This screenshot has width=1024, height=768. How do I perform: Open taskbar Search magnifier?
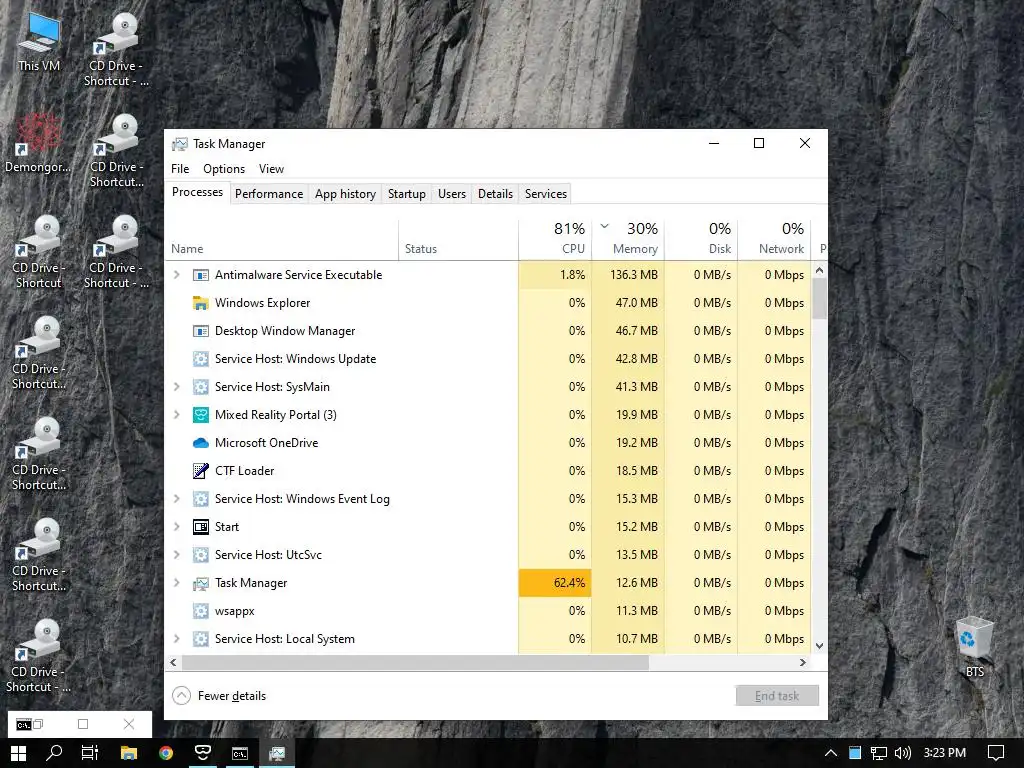click(x=54, y=753)
